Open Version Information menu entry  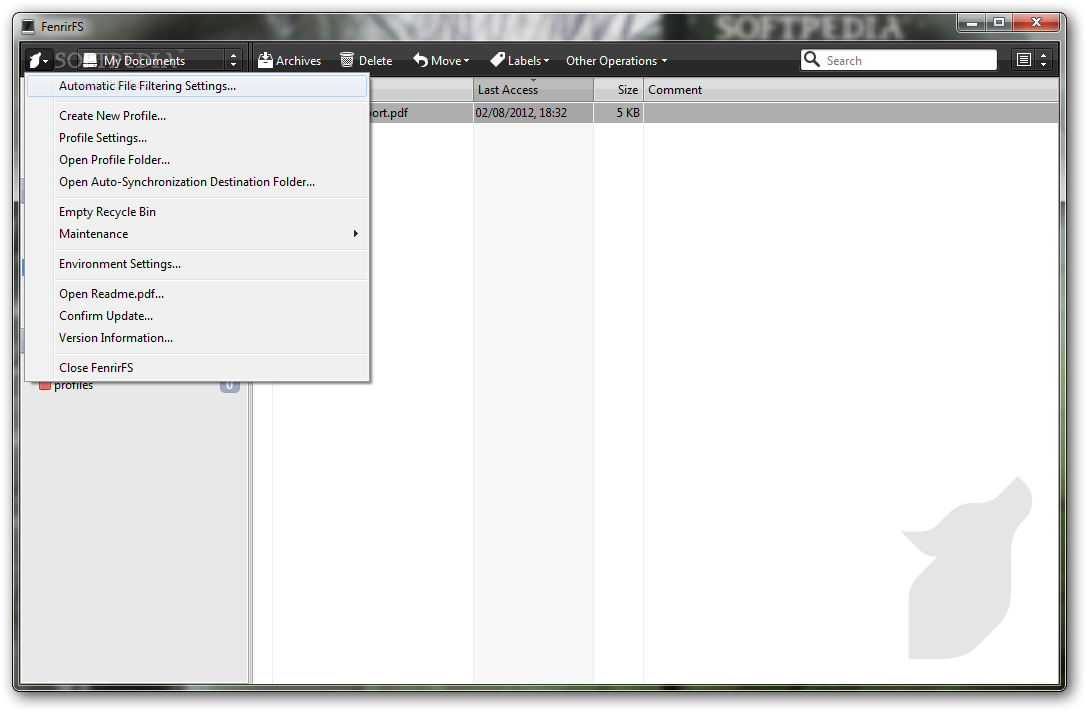pyautogui.click(x=197, y=338)
